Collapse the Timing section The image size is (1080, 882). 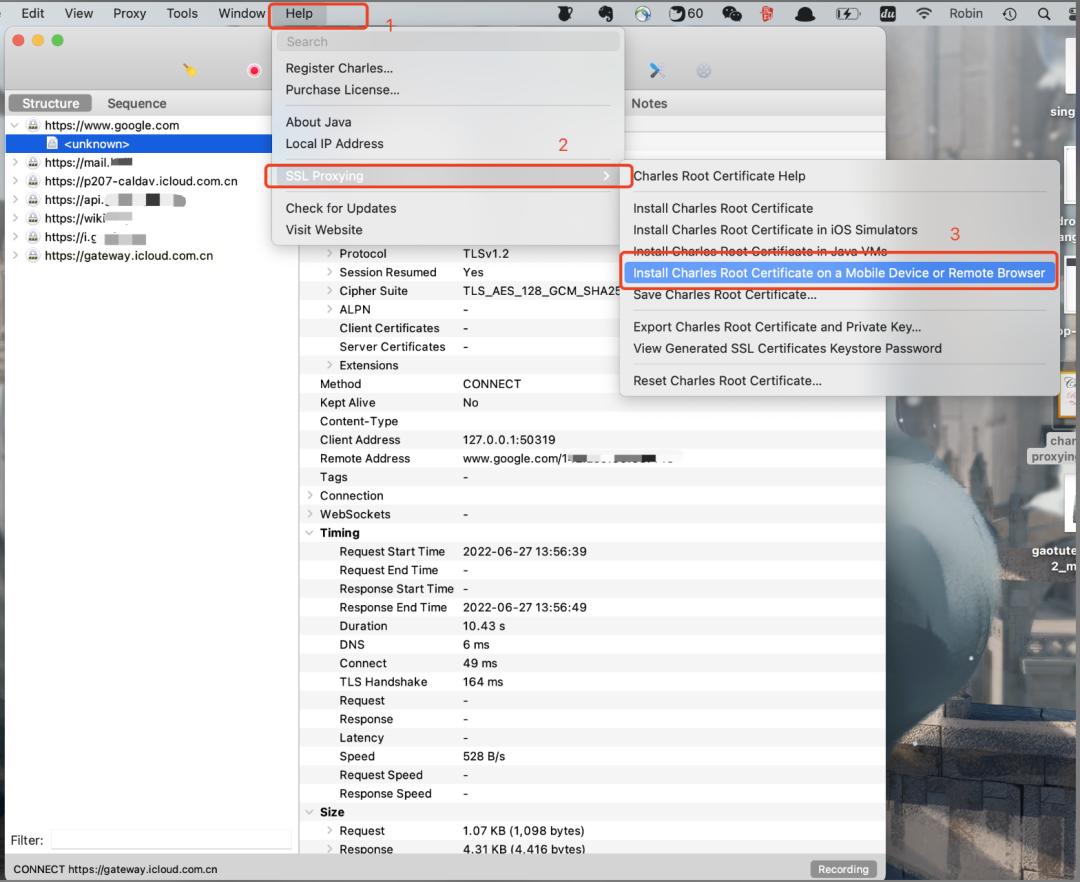pyautogui.click(x=310, y=533)
